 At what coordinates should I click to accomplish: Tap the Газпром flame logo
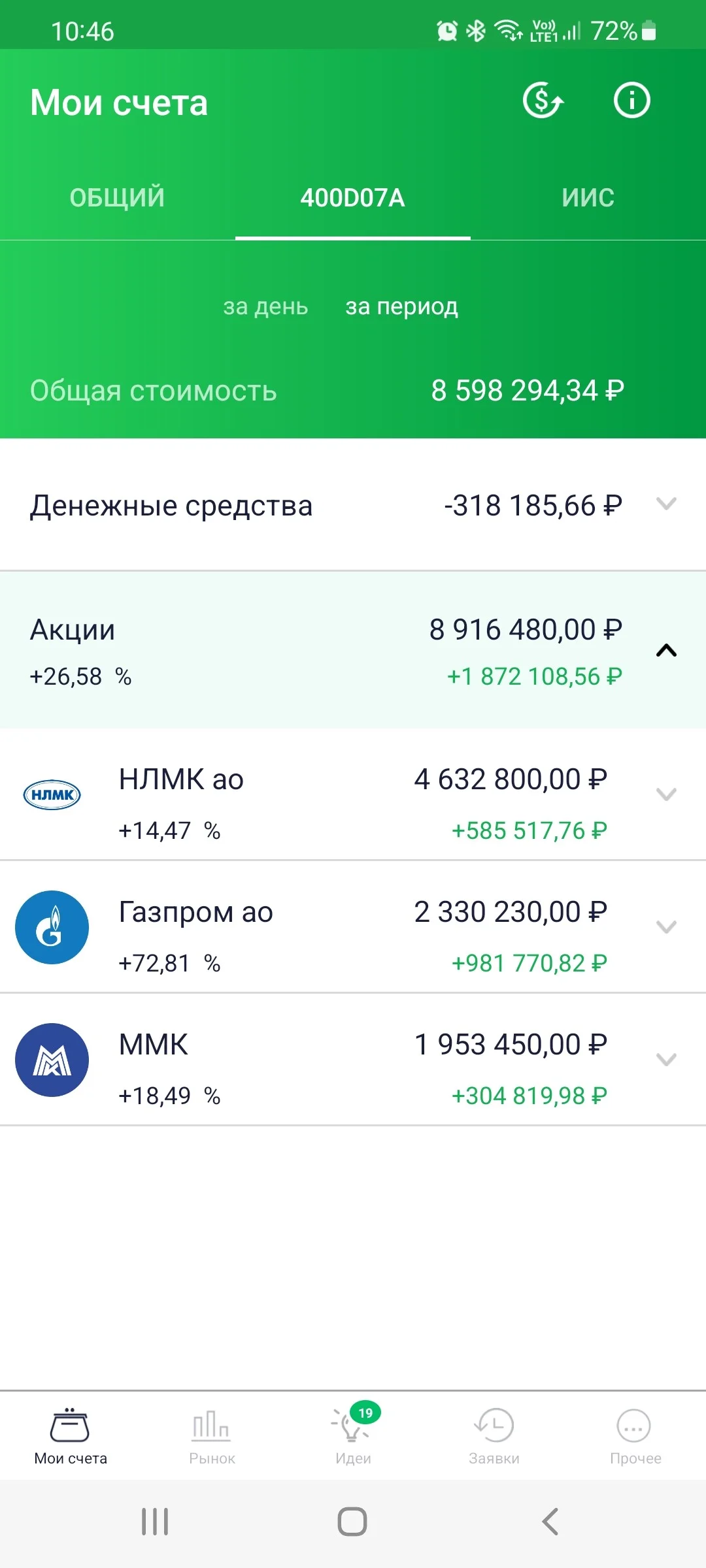[52, 927]
